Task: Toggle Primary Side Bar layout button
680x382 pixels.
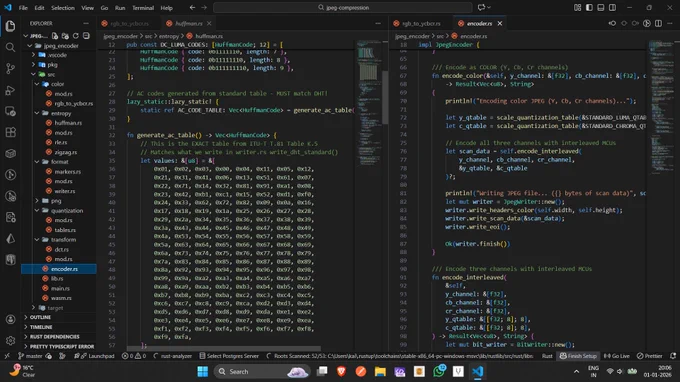Action: coord(589,7)
